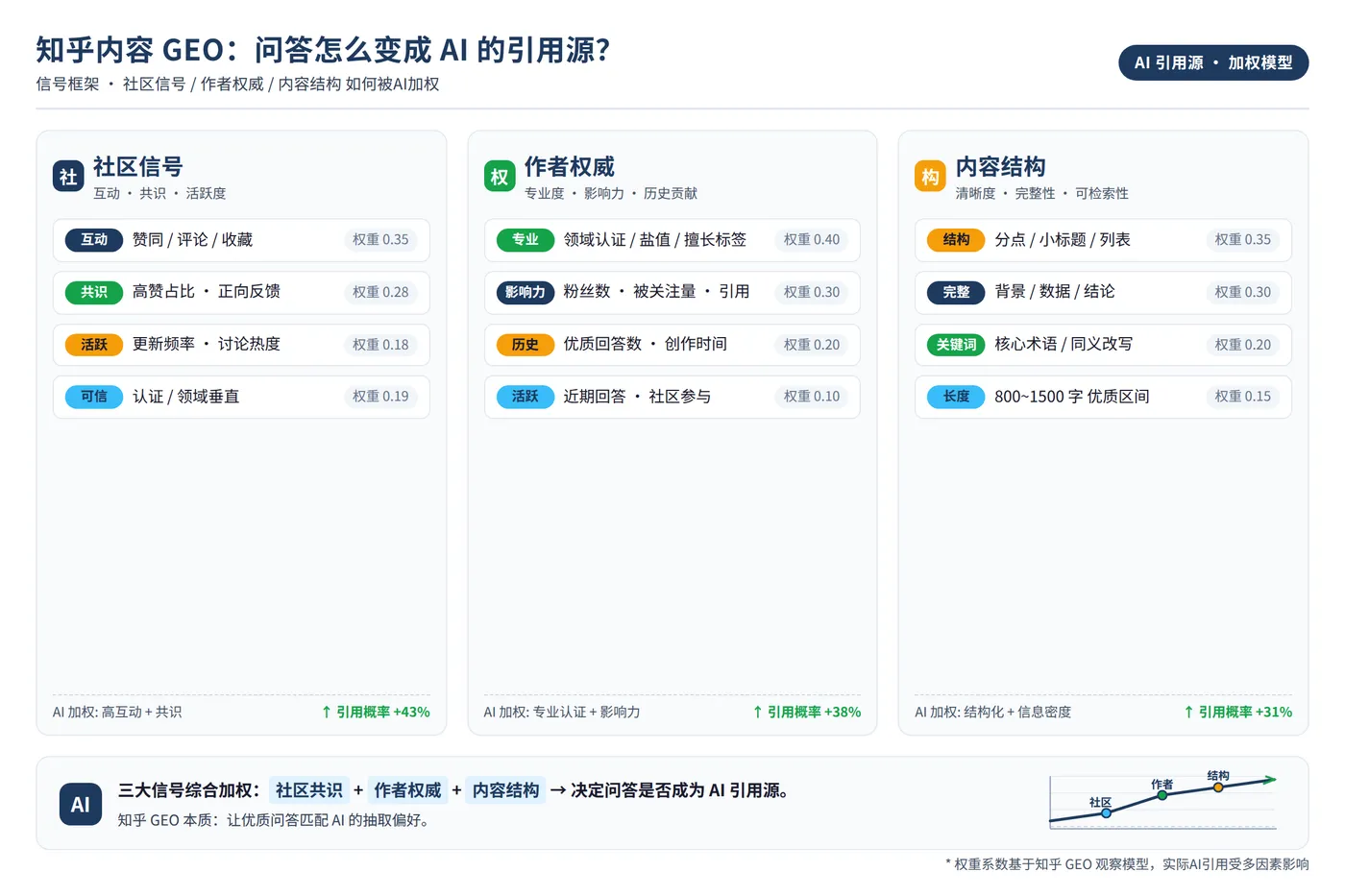
Task: Click the orange 构 icon of 内容结构
Action: 930,176
